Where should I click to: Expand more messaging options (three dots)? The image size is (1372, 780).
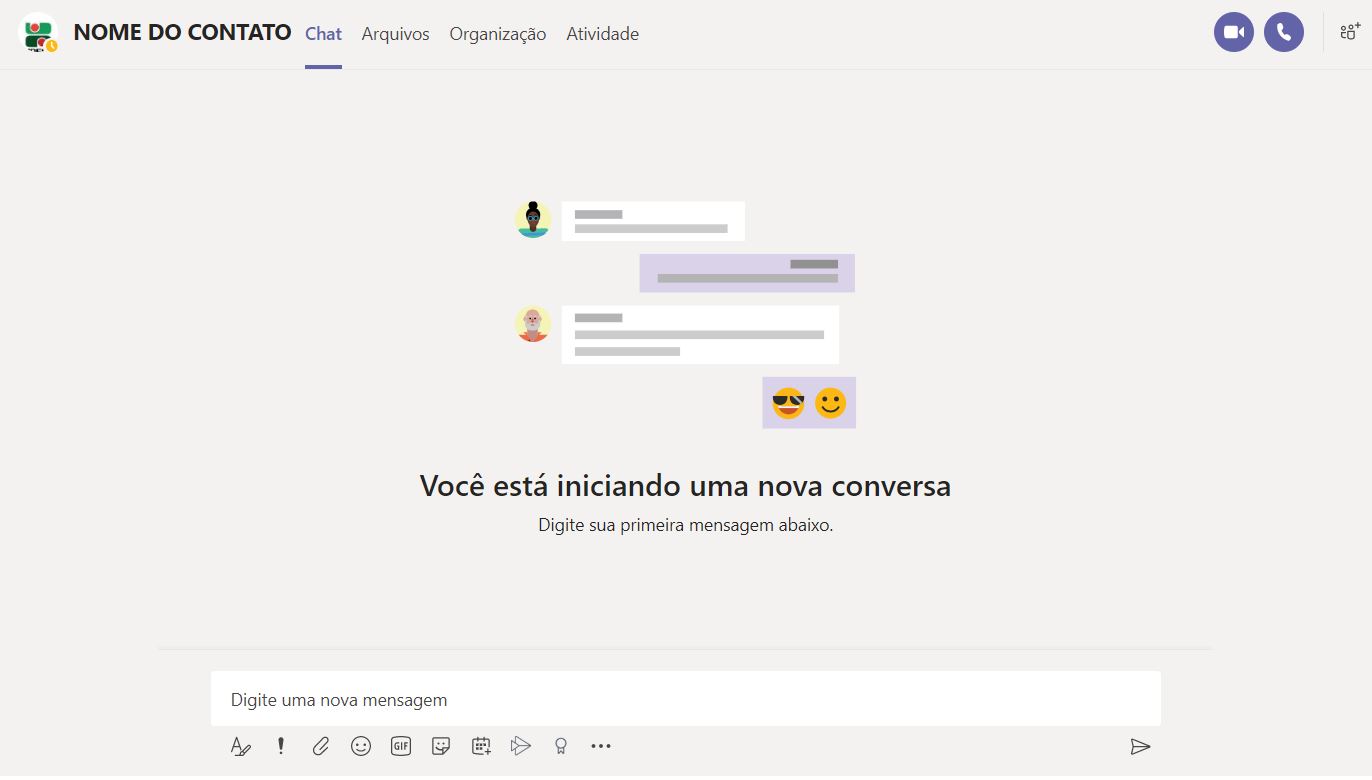coord(600,746)
